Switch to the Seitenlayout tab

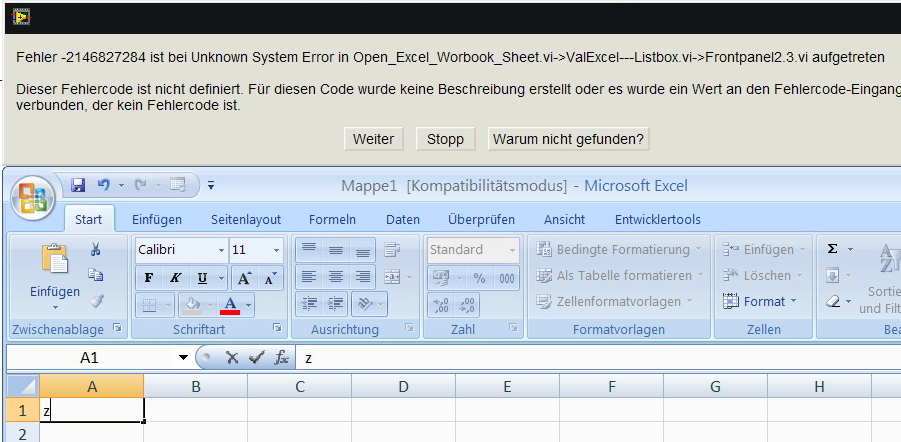point(246,220)
